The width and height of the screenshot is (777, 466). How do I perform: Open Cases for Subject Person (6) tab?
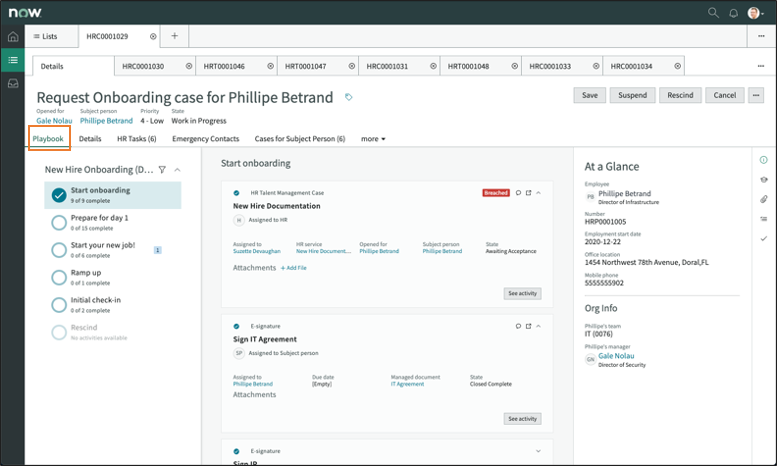[300, 139]
